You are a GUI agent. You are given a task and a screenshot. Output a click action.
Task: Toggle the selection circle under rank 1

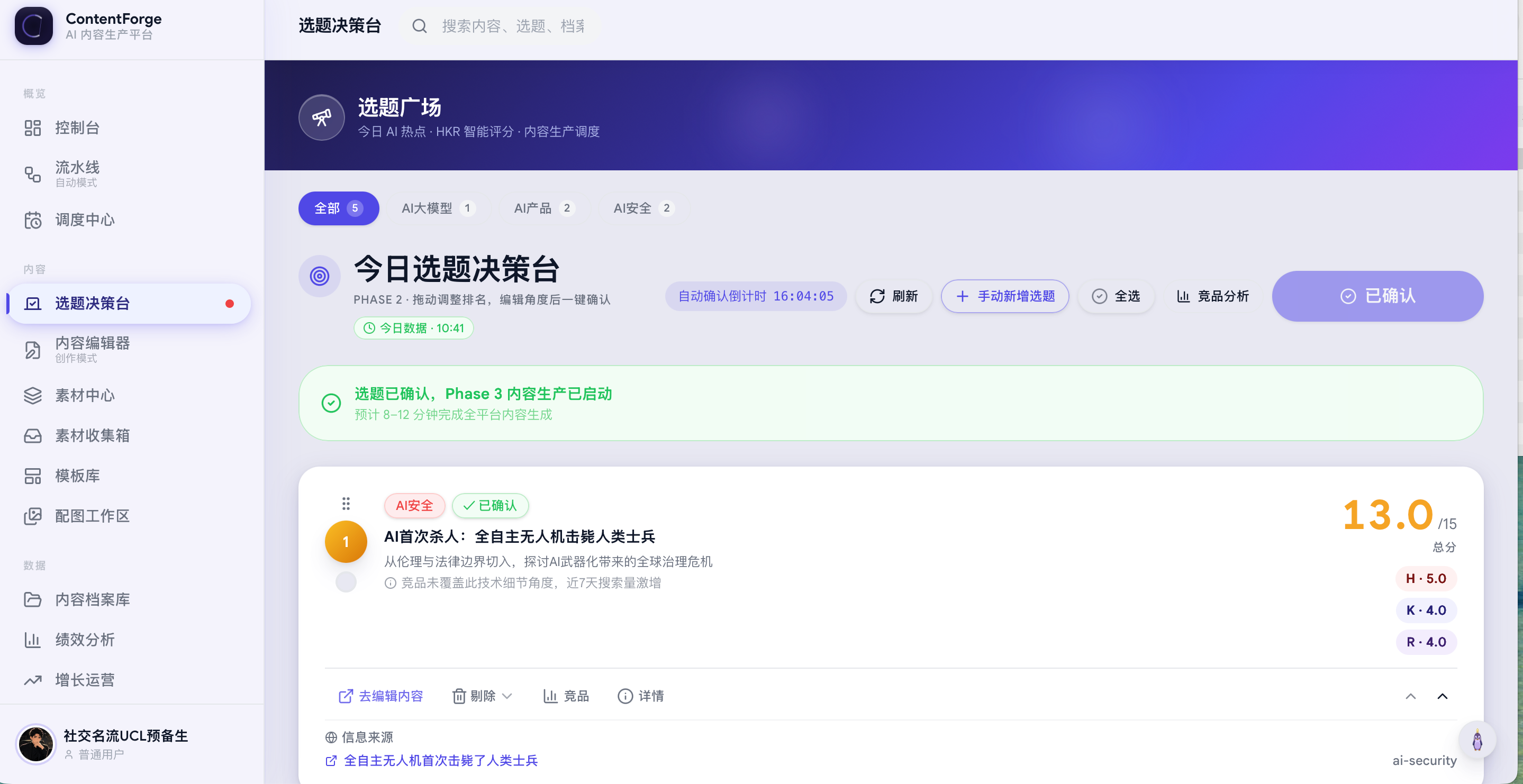(346, 582)
